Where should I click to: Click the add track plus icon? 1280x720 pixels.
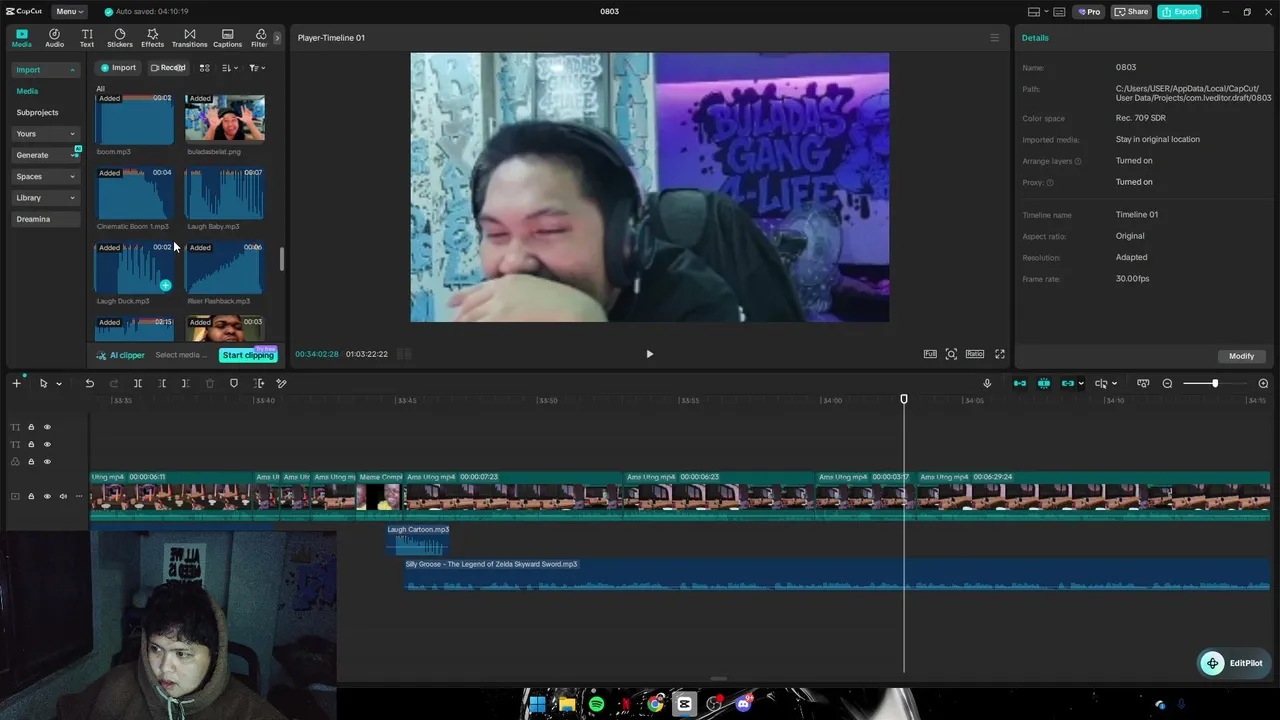click(x=16, y=383)
